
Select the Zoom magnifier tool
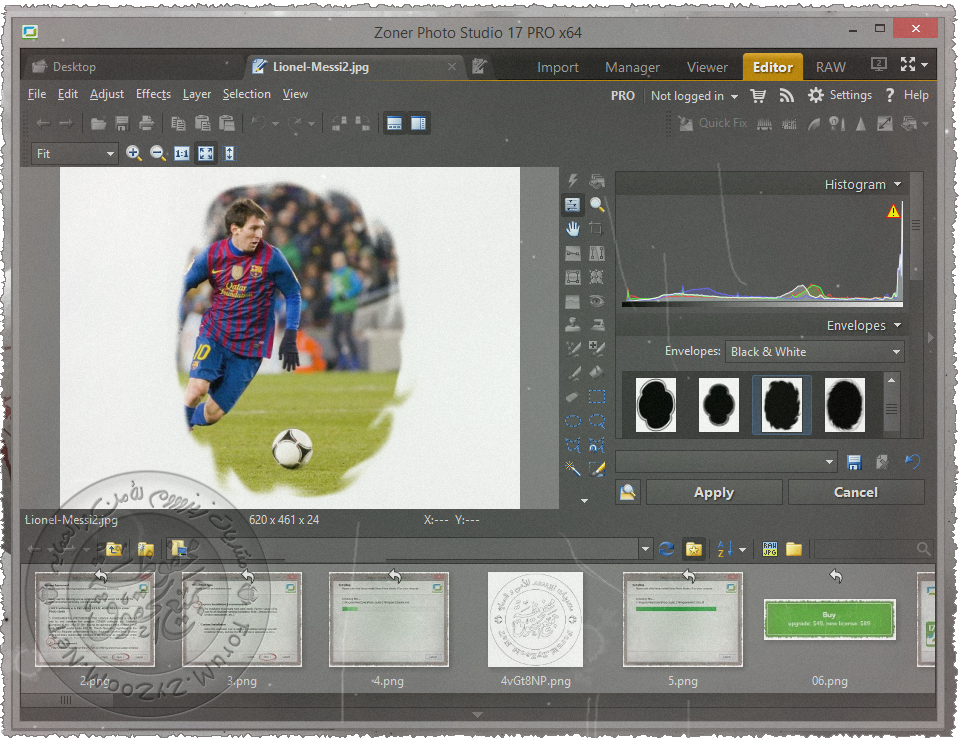pos(597,204)
